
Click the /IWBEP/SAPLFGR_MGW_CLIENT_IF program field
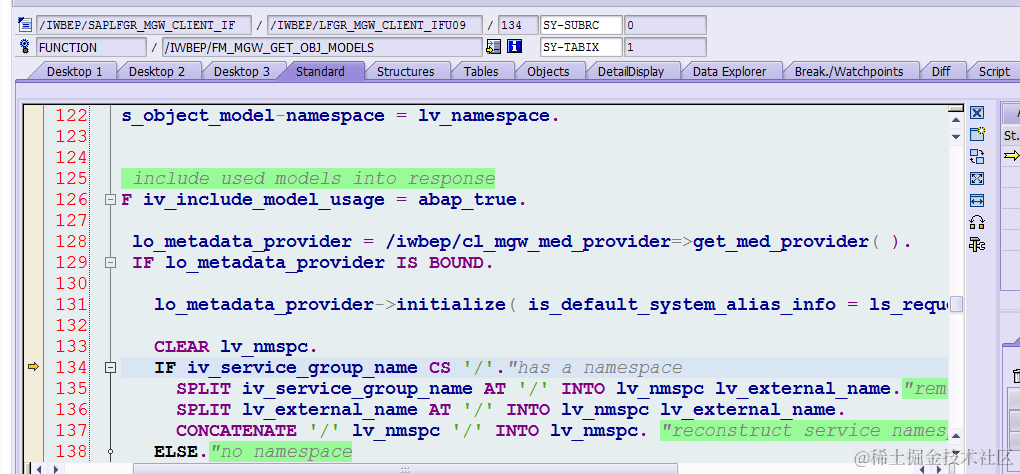coord(144,25)
